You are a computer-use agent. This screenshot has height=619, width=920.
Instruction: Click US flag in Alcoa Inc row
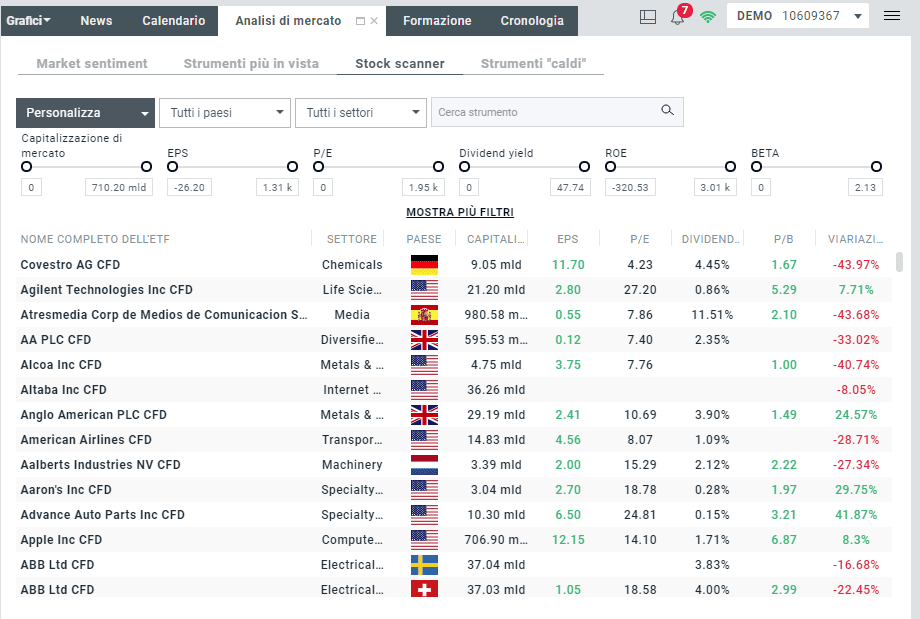click(x=424, y=365)
